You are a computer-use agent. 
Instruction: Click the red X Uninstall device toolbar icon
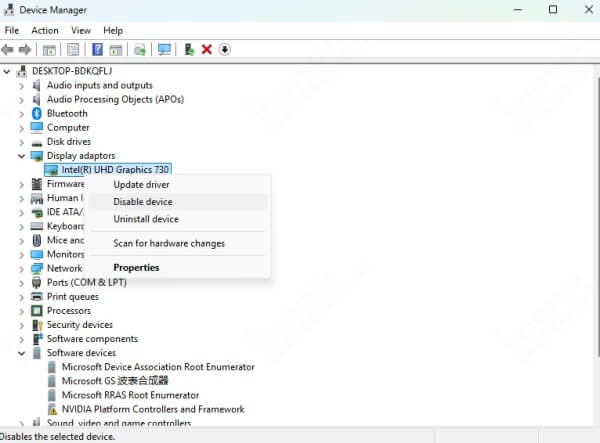click(207, 49)
